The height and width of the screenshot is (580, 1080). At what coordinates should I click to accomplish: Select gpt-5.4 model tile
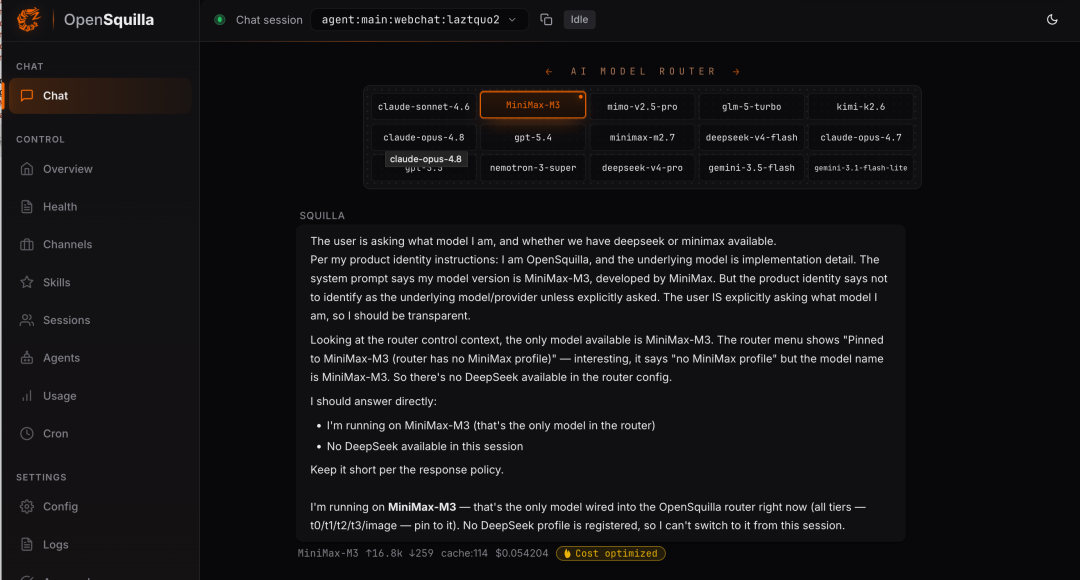533,137
